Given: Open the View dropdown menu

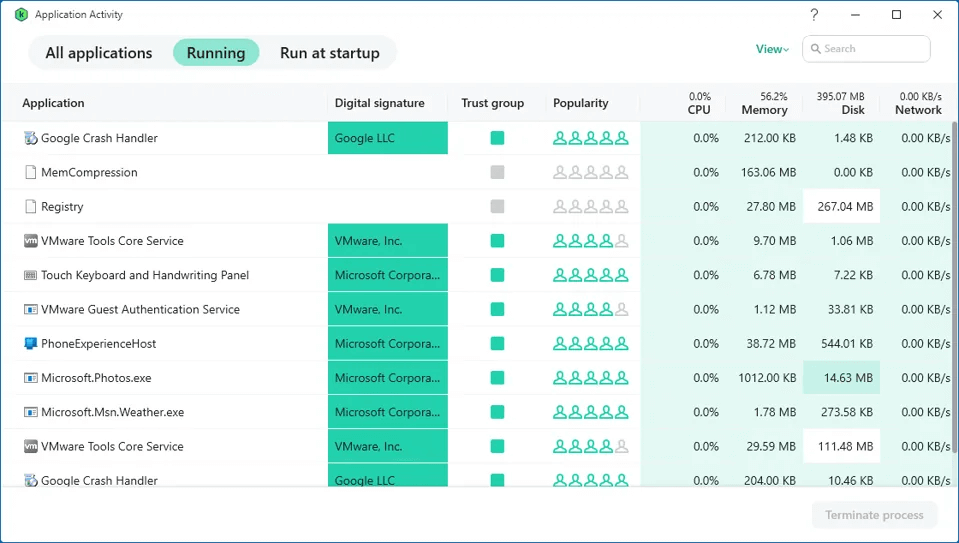Looking at the screenshot, I should pyautogui.click(x=772, y=49).
